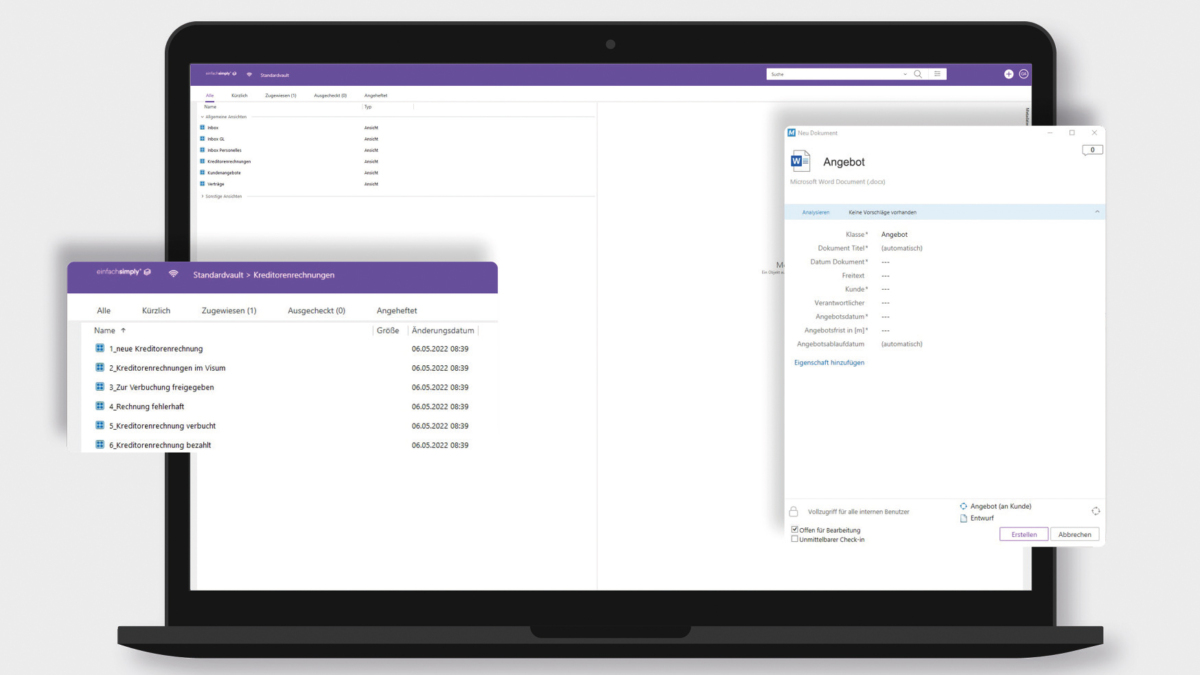Click the magnifier icon in search bar

tap(918, 74)
